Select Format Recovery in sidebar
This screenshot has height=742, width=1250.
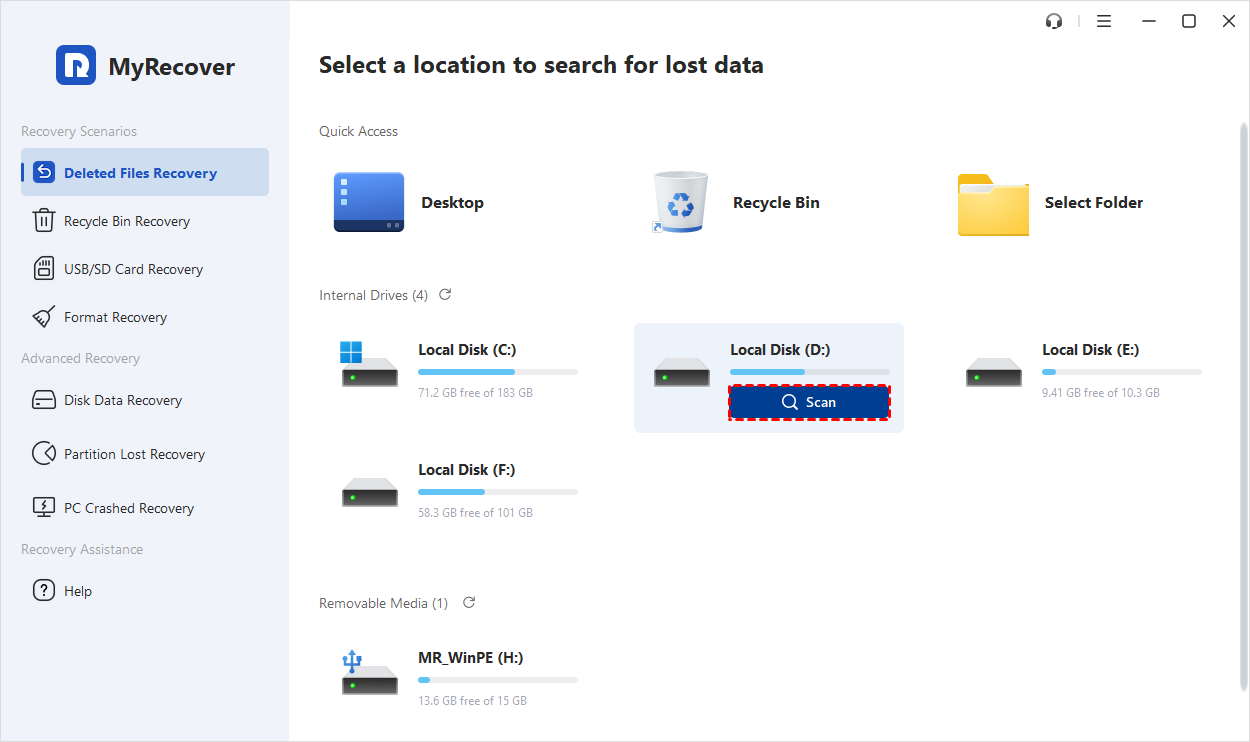(x=115, y=317)
